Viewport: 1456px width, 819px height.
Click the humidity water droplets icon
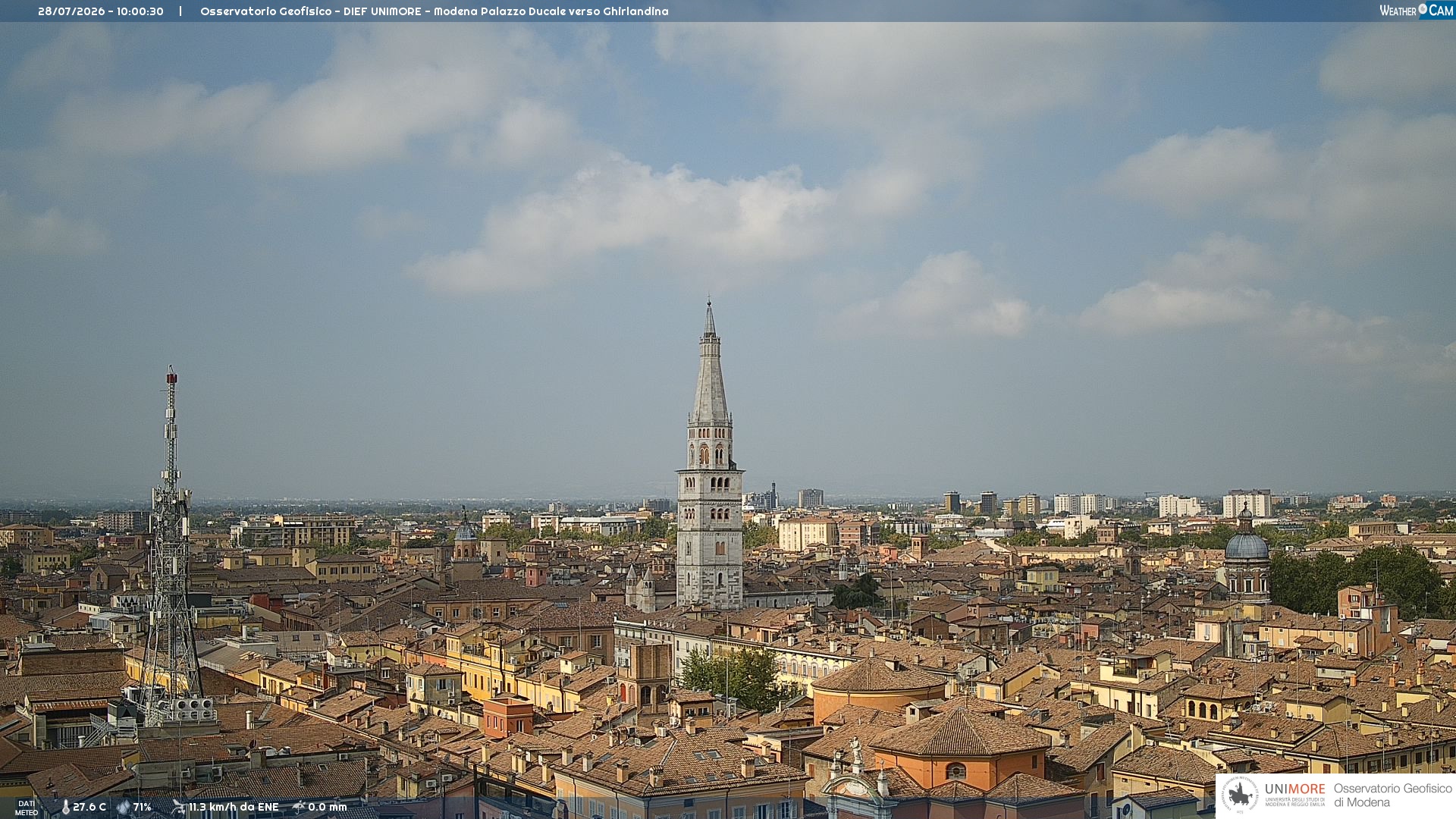coord(124,808)
